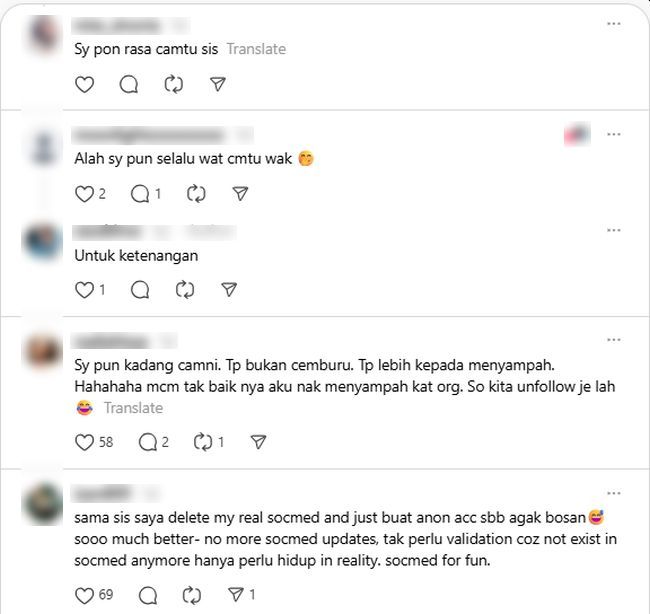This screenshot has height=614, width=650.
Task: Repost the 'Untuk ketenangan' comment
Action: (x=185, y=289)
